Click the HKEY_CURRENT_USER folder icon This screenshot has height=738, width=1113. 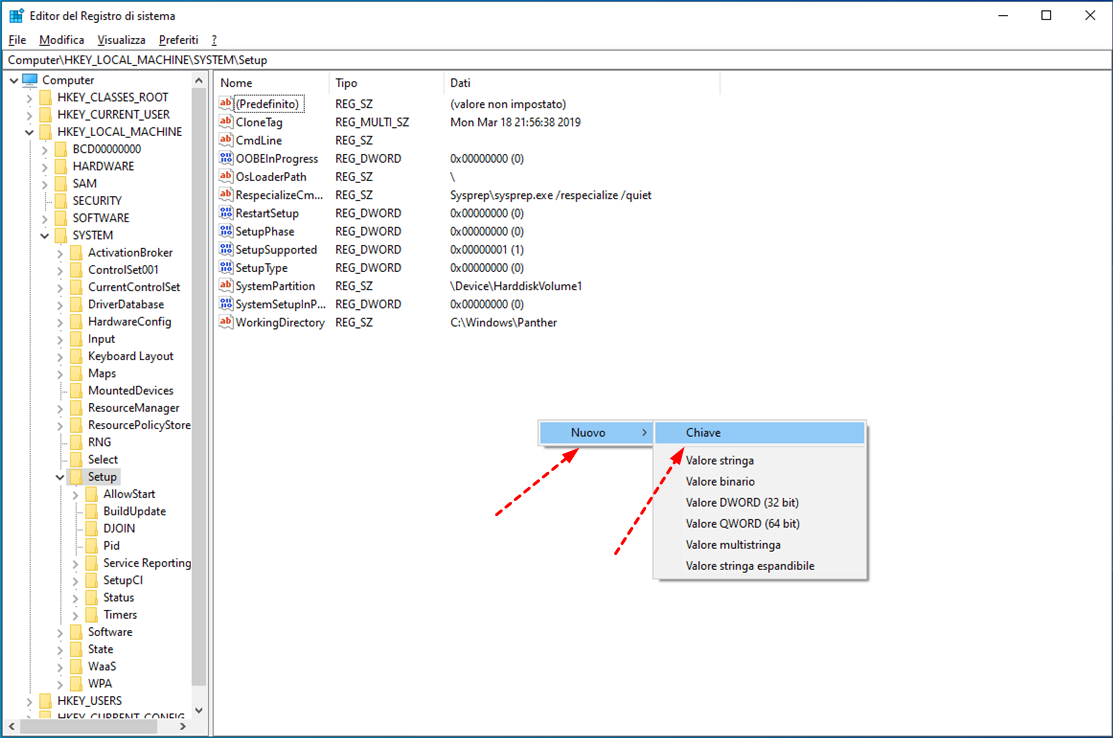46,114
